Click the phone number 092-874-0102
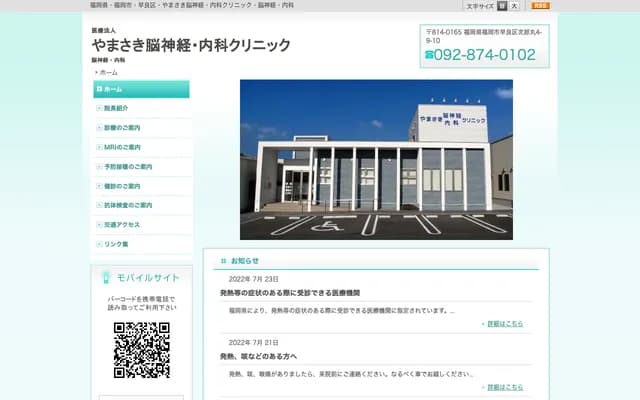 pos(484,55)
